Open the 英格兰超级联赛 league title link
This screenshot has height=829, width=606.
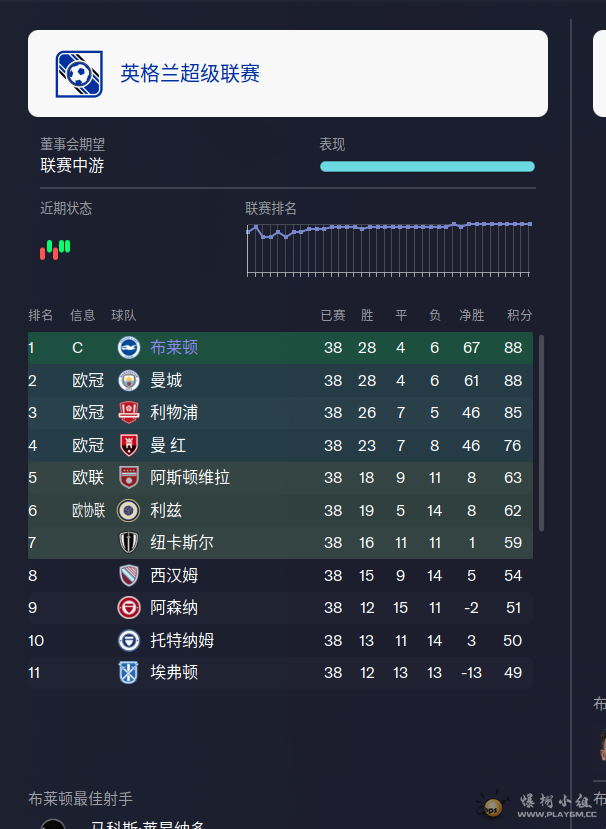coord(190,73)
